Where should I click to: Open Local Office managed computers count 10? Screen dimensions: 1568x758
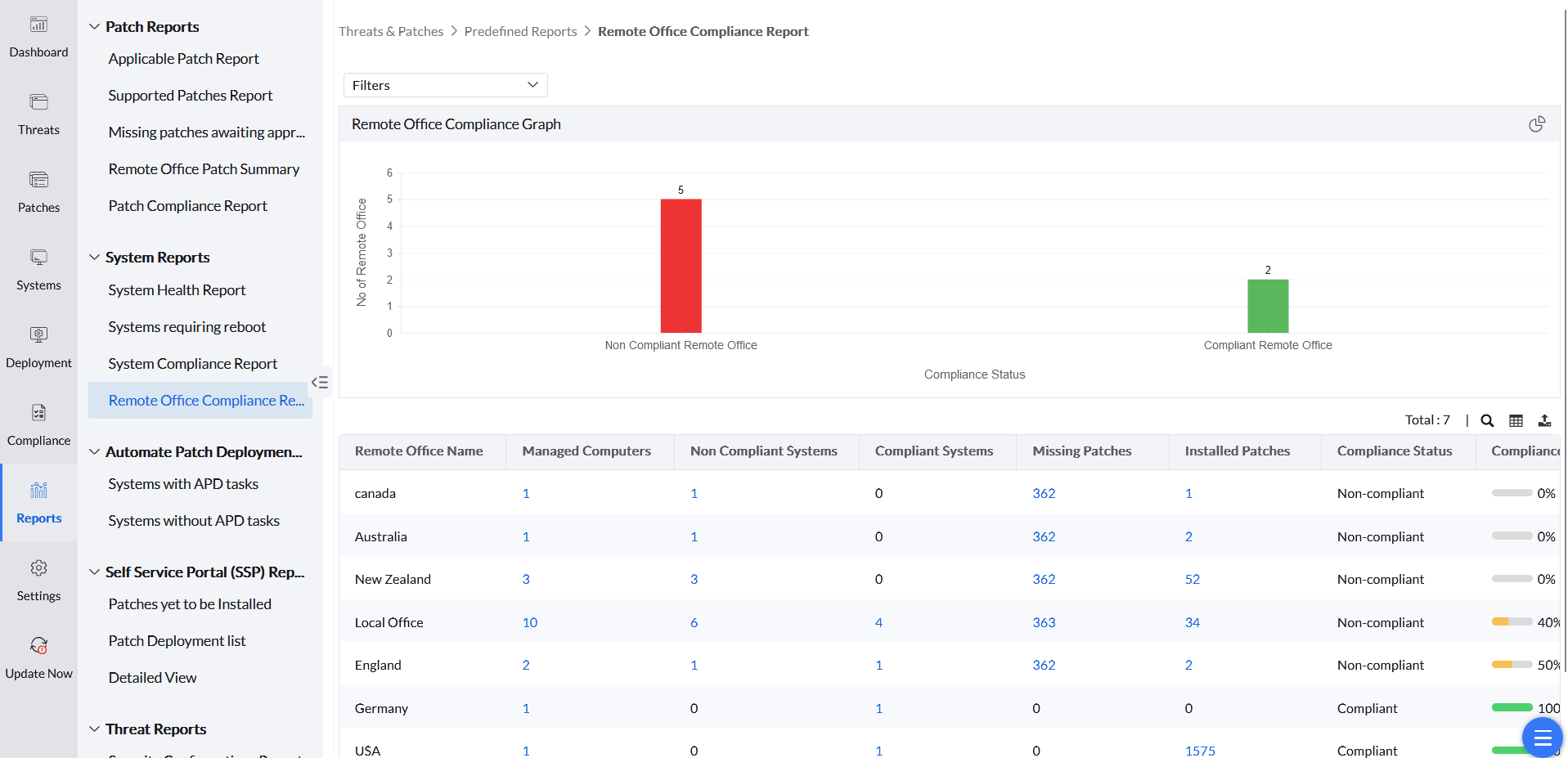point(530,622)
